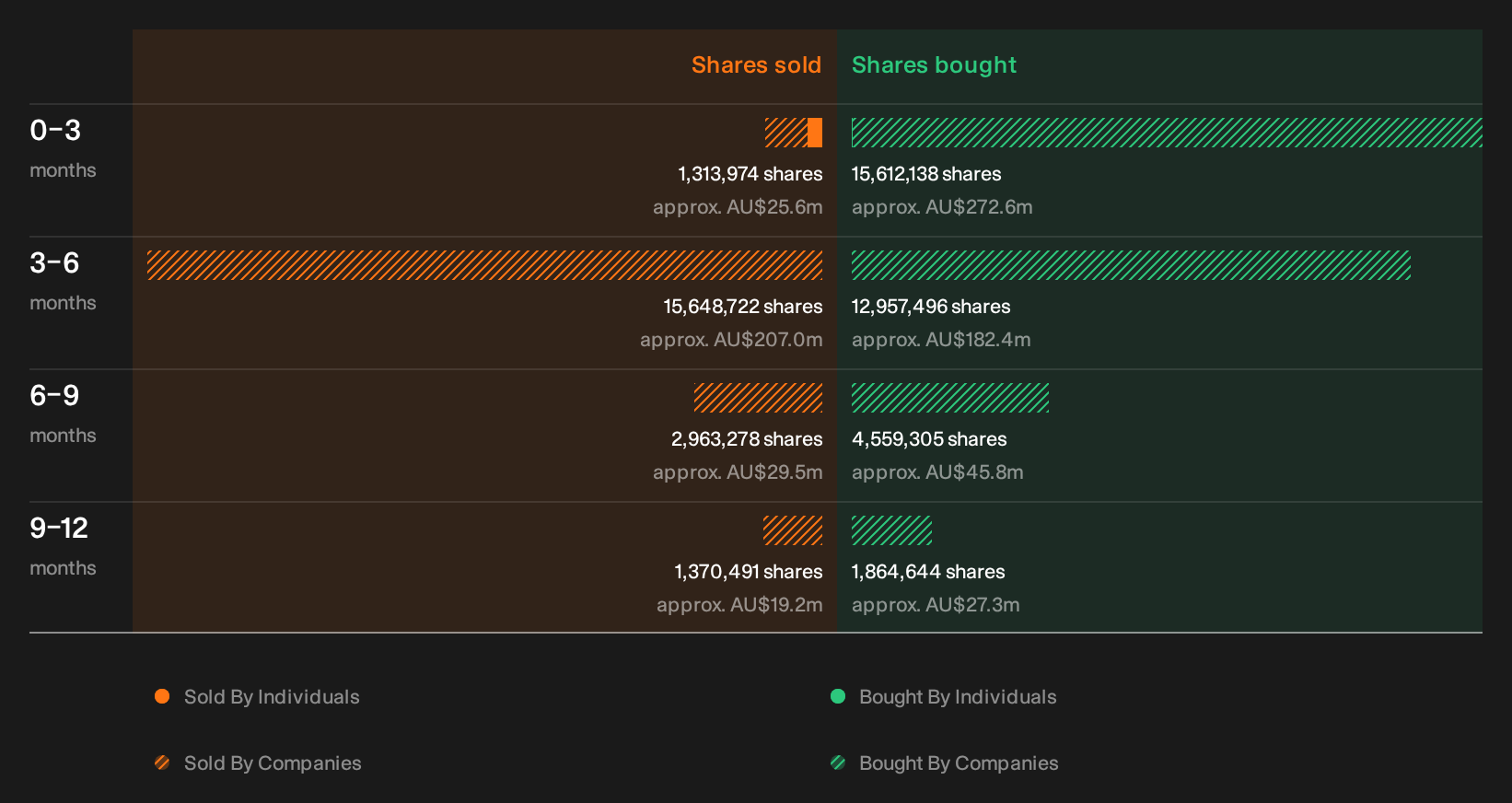Click the Shares sold column header
This screenshot has height=803, width=1512.
click(x=756, y=65)
